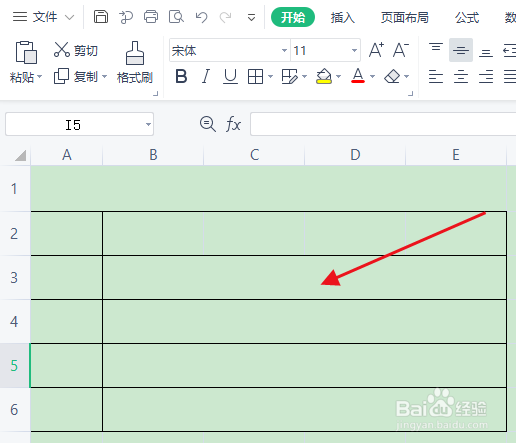Screen dimensions: 516x443
Task: Click the redo arrow icon
Action: coord(226,17)
